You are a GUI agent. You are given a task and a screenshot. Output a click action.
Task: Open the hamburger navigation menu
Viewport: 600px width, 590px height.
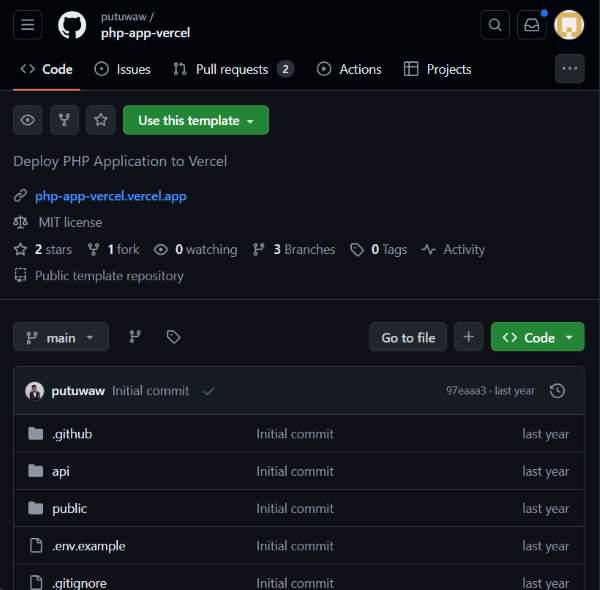(28, 25)
